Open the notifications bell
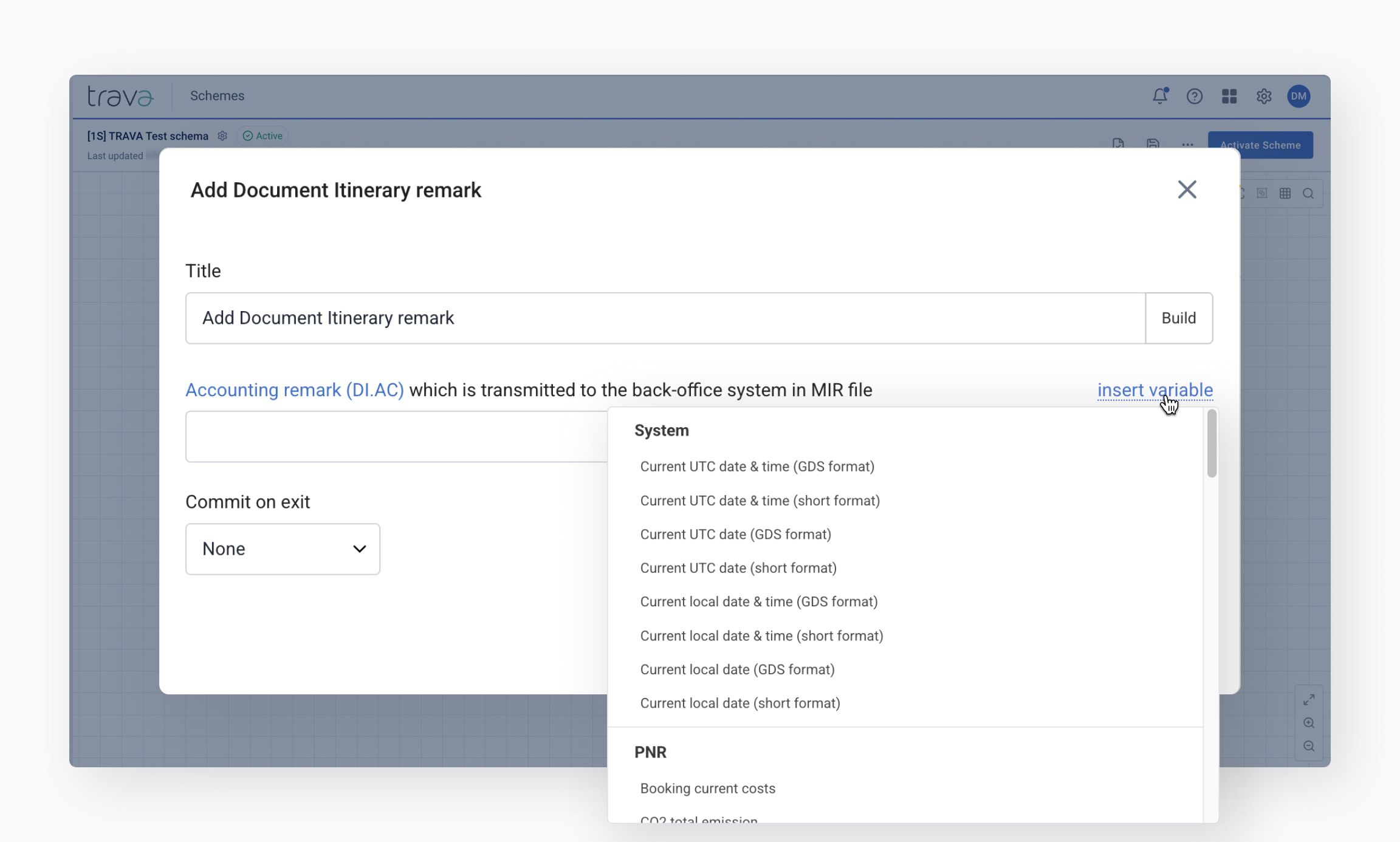The image size is (1400, 842). 1159,96
